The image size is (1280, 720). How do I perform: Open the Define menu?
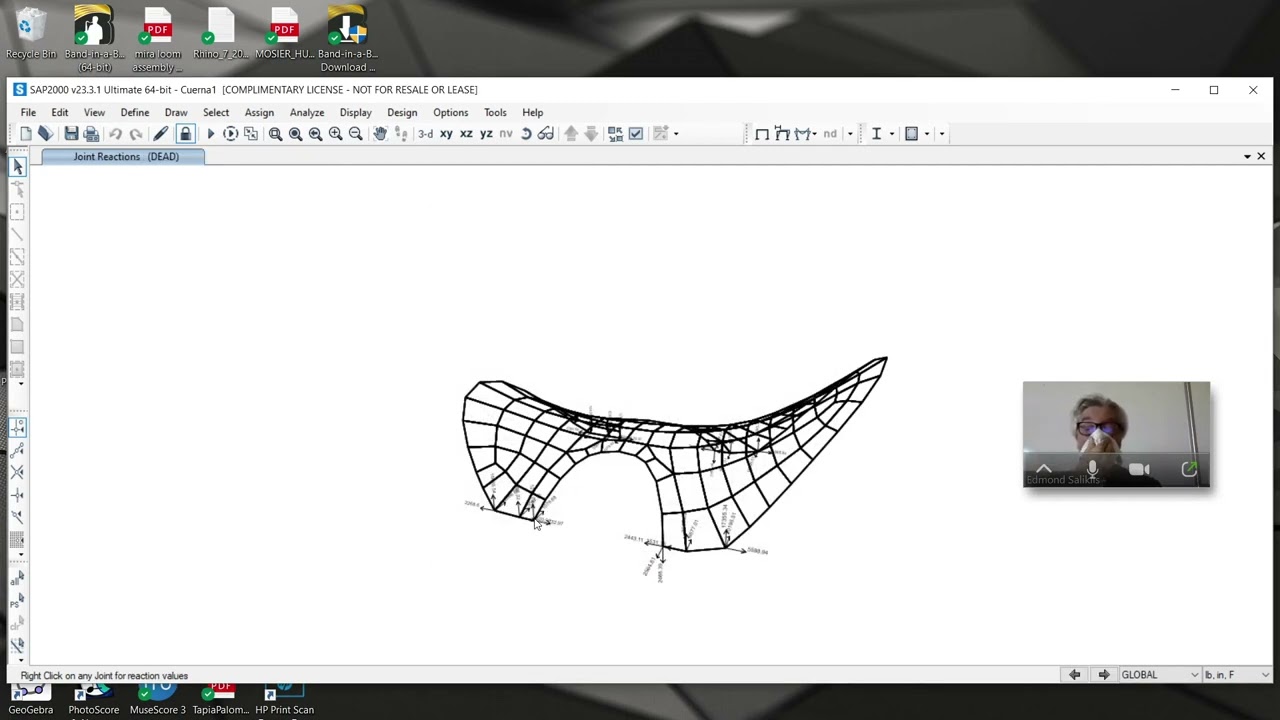pyautogui.click(x=135, y=112)
